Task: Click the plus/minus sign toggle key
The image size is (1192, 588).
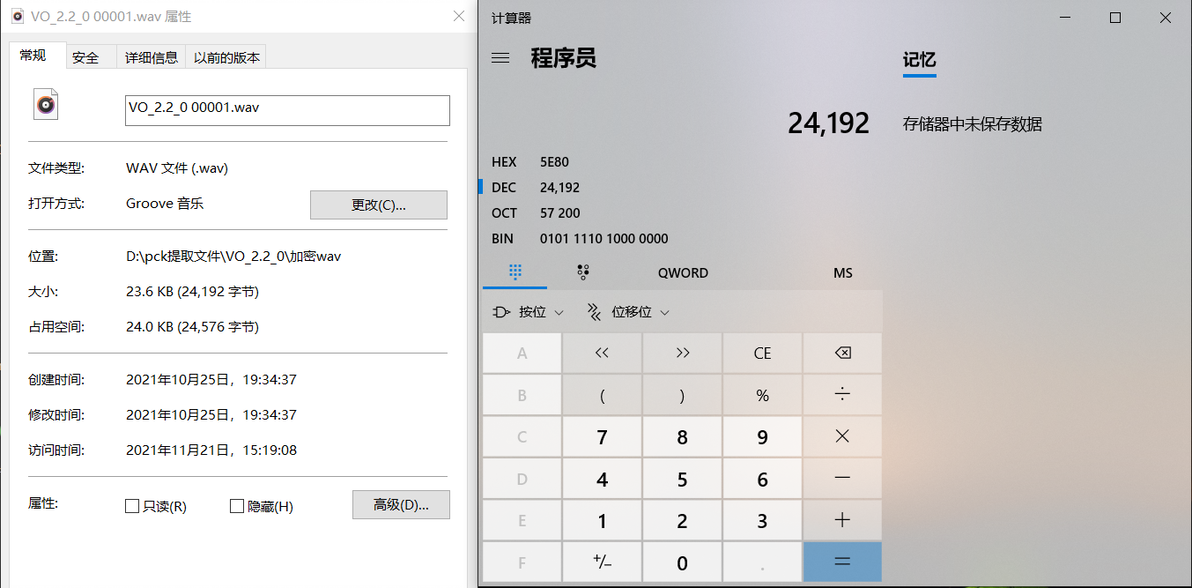Action: point(602,562)
